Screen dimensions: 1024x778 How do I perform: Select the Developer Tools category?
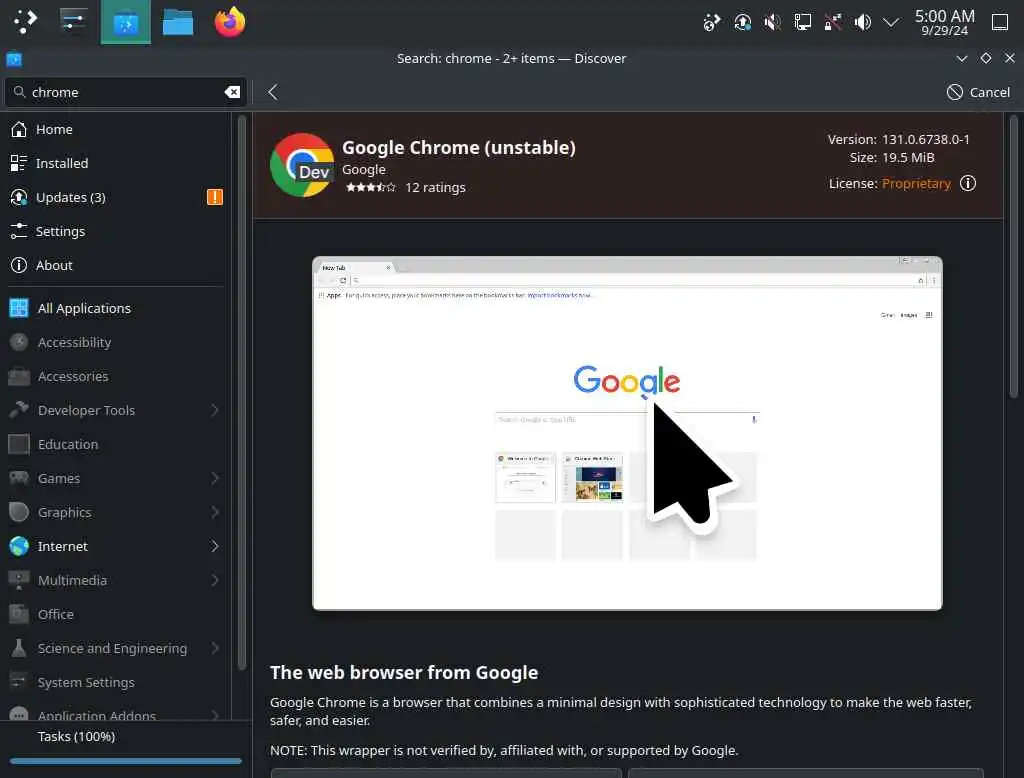116,410
